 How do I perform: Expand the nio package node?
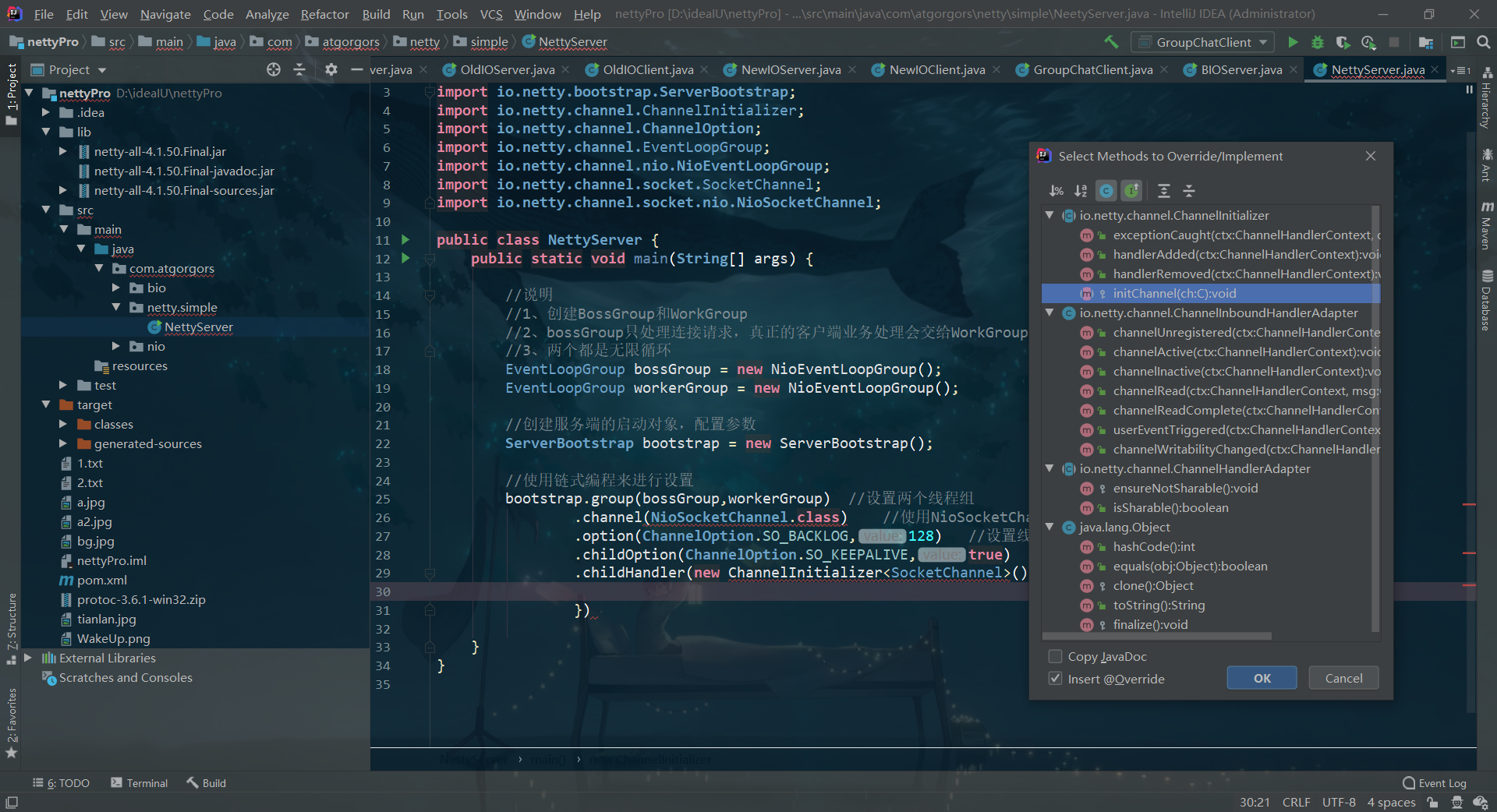[x=116, y=346]
